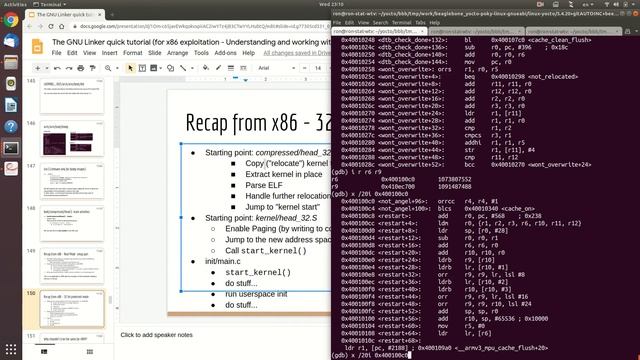Select slide 149 thumbnail
The width and height of the screenshot is (640, 360).
72,266
